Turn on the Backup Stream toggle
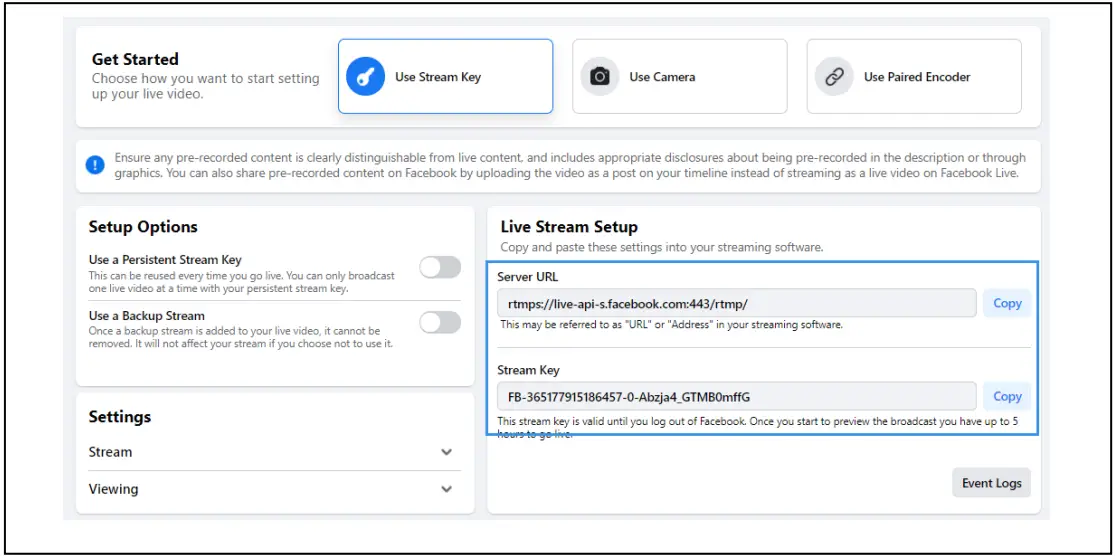The image size is (1115, 558). [439, 322]
